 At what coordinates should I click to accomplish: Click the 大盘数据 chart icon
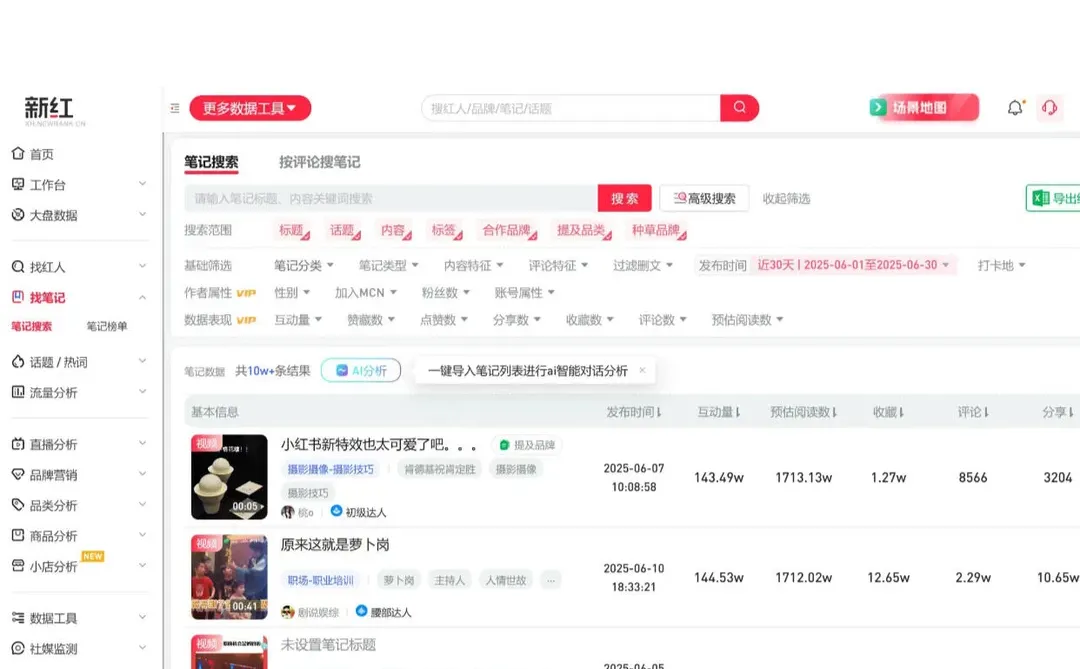click(x=18, y=214)
